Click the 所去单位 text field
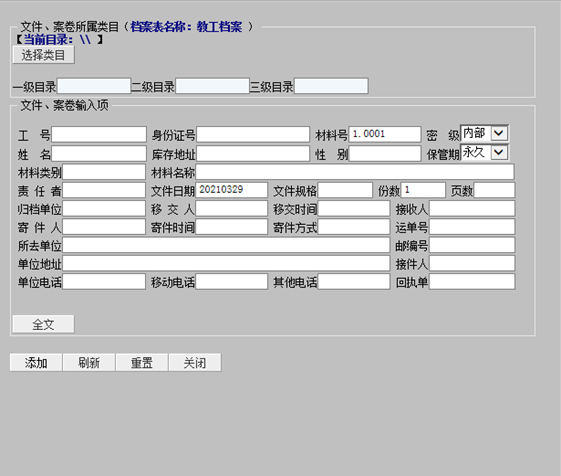The width and height of the screenshot is (561, 476). [x=226, y=245]
